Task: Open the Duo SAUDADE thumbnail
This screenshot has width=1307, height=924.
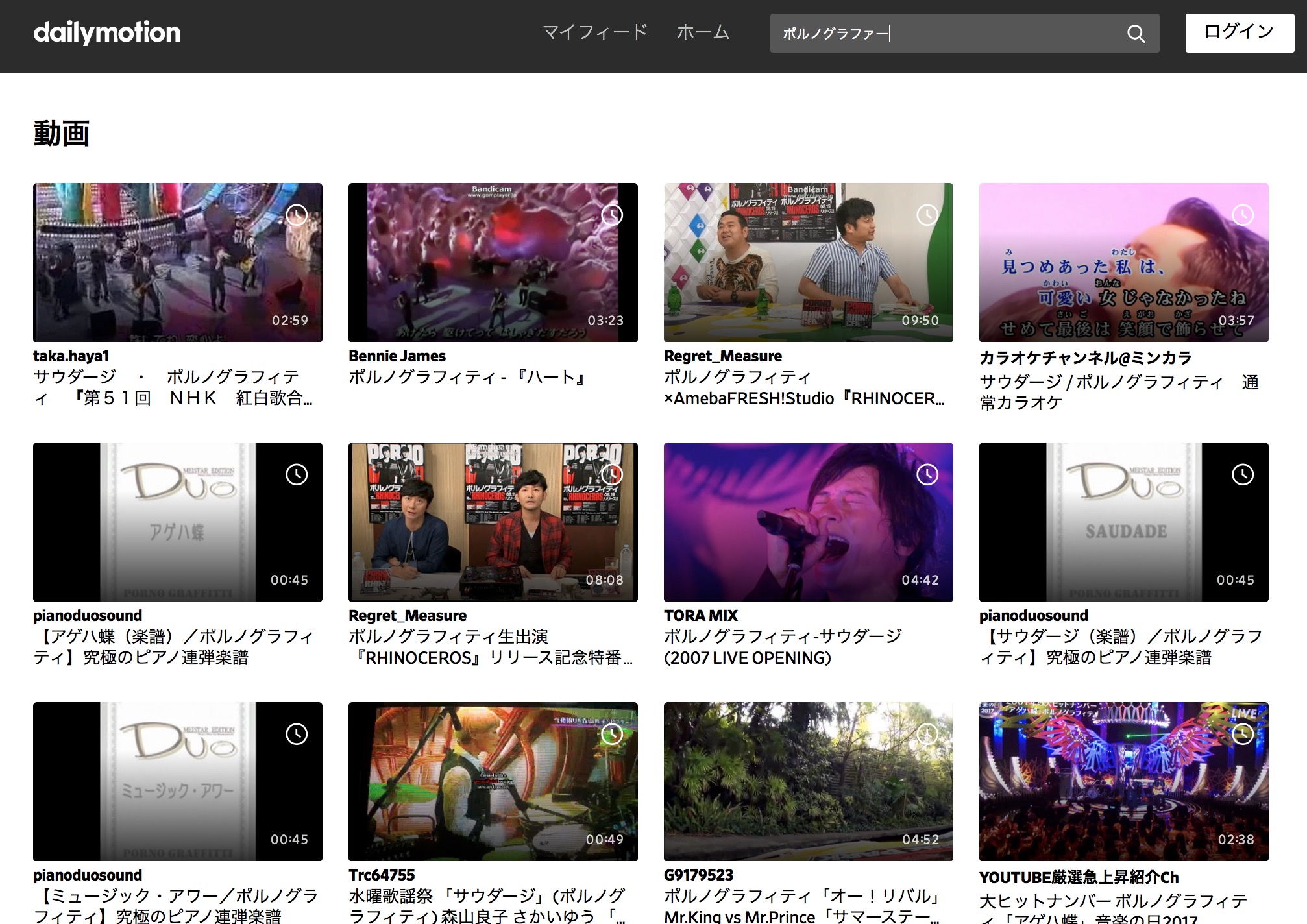Action: tap(1124, 522)
